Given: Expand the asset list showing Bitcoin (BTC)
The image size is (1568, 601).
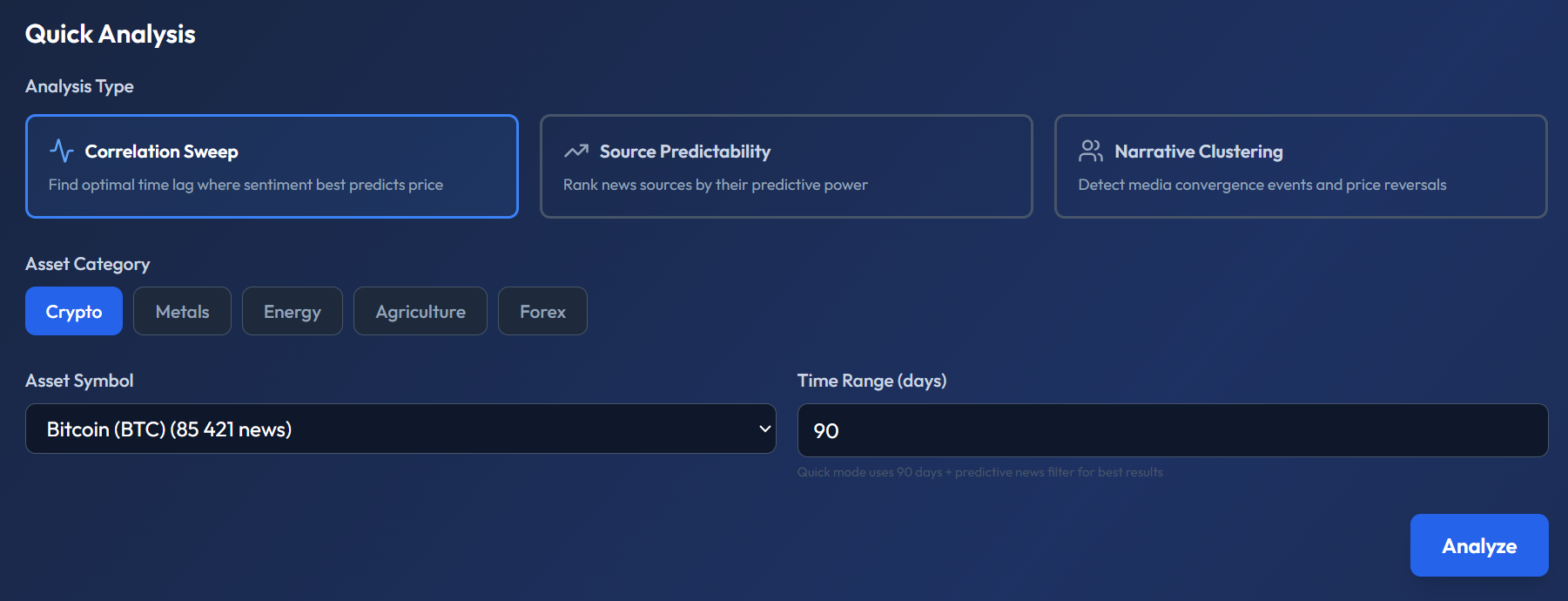Looking at the screenshot, I should [400, 429].
